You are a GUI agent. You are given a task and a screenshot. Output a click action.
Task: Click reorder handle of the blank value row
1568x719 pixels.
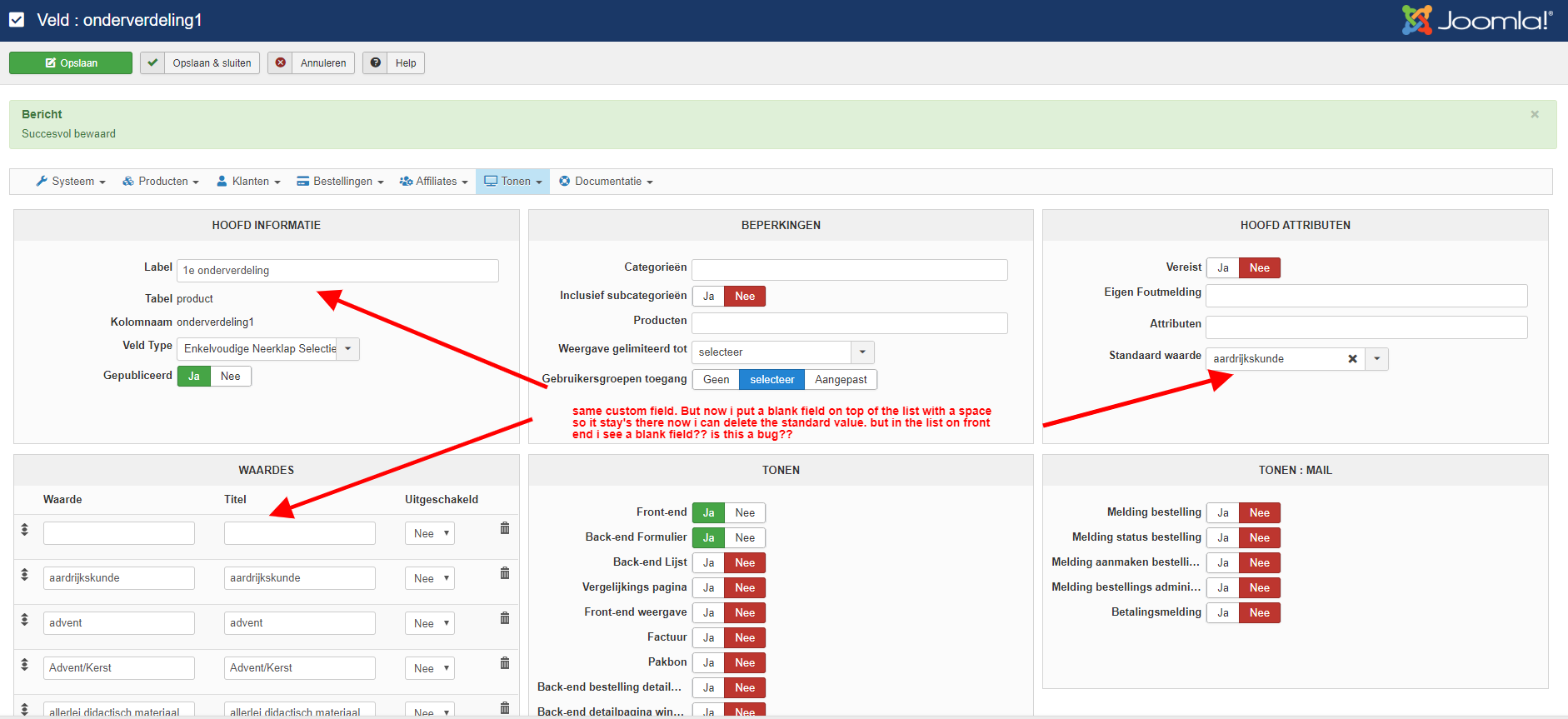click(x=25, y=530)
